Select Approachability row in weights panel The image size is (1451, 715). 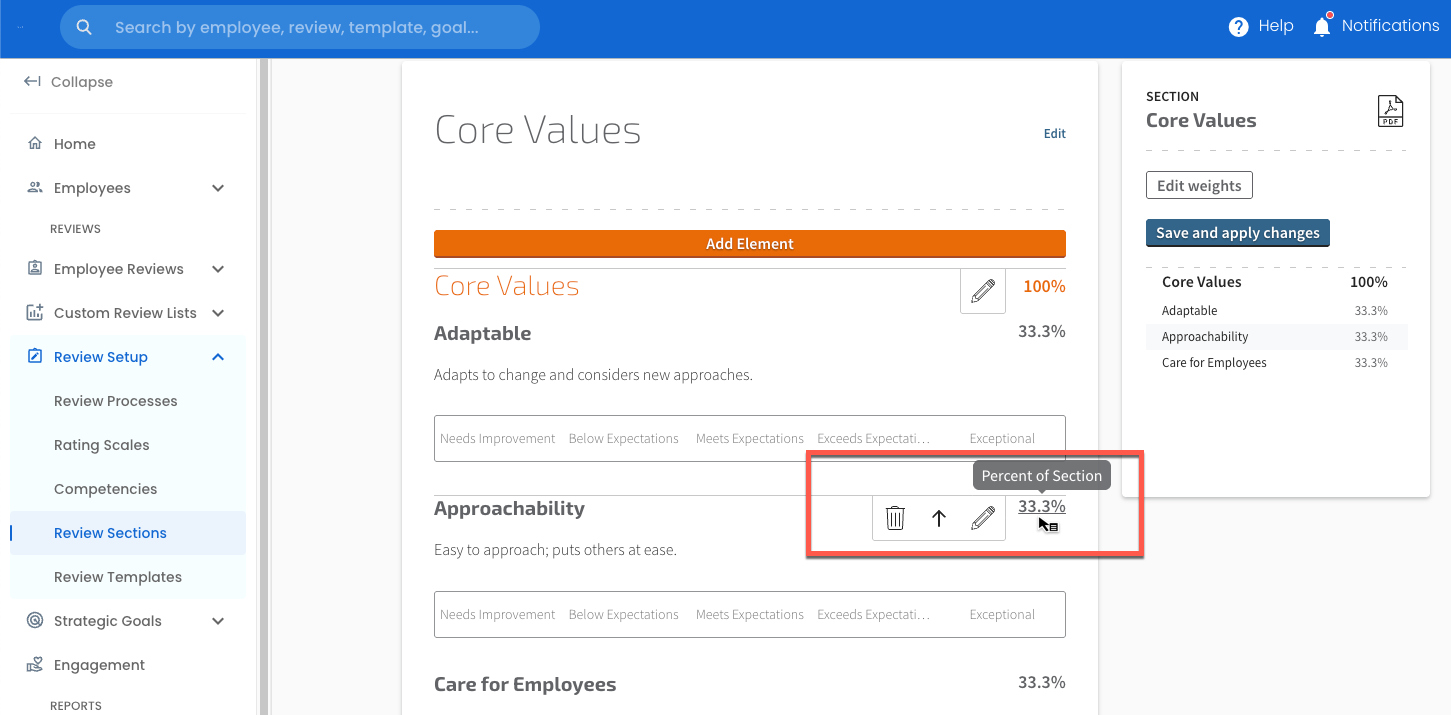click(1275, 337)
